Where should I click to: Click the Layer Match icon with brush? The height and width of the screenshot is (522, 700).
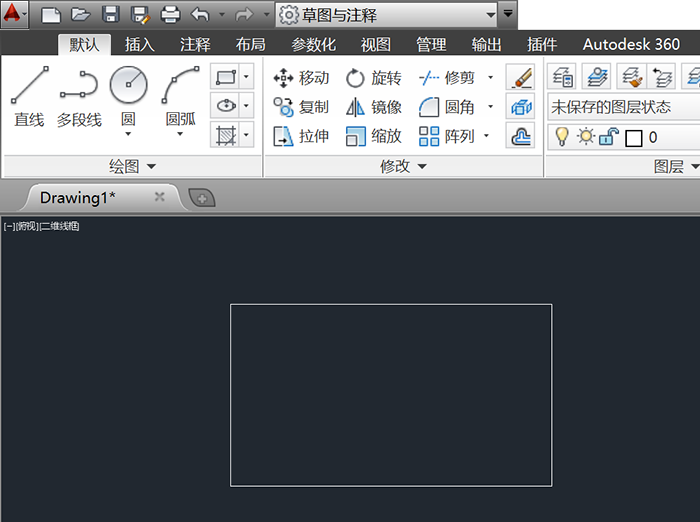pyautogui.click(x=631, y=76)
